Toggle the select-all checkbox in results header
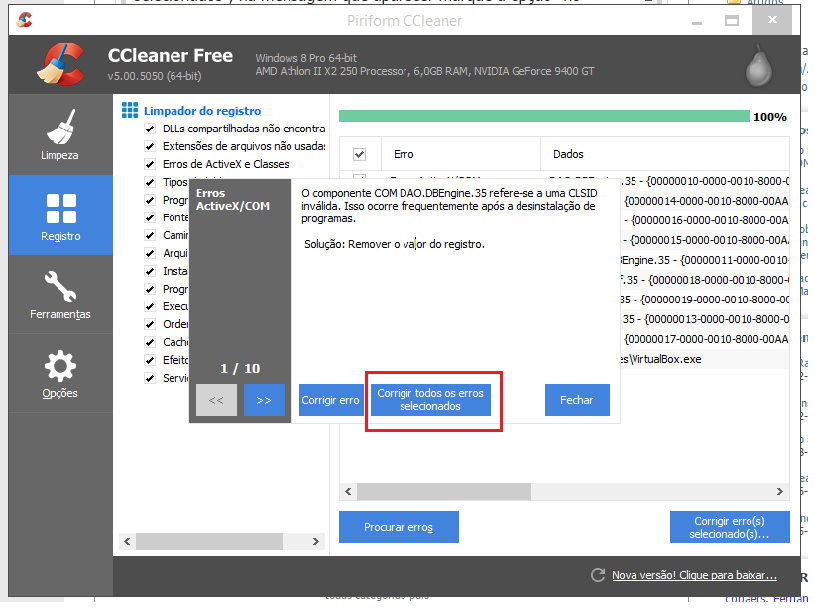 pyautogui.click(x=359, y=154)
